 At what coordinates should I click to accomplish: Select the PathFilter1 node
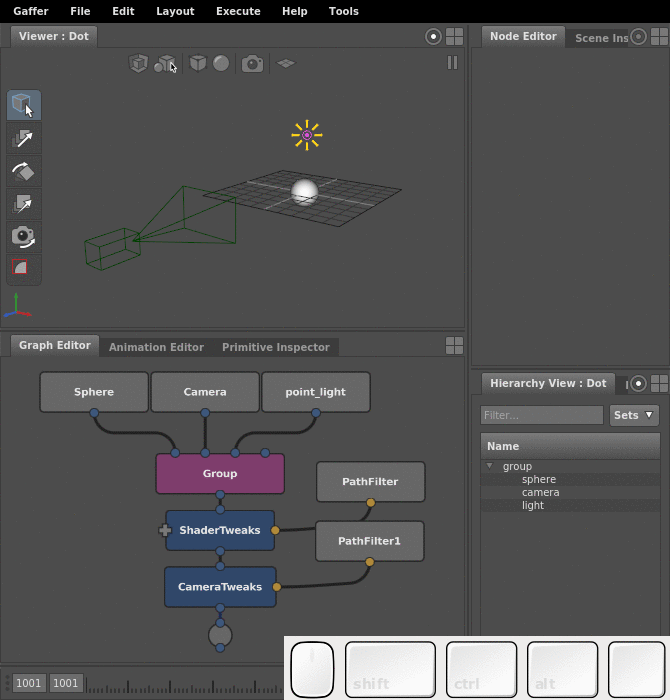(370, 541)
